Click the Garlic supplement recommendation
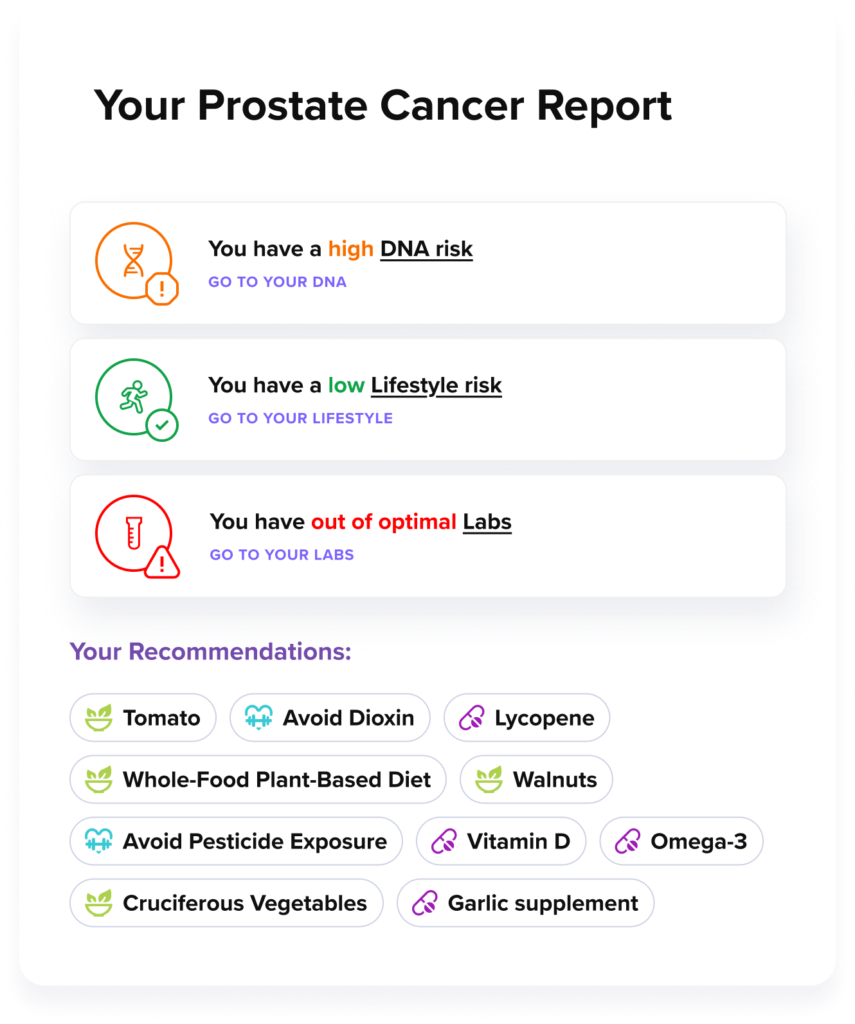The width and height of the screenshot is (855, 1024). tap(525, 903)
